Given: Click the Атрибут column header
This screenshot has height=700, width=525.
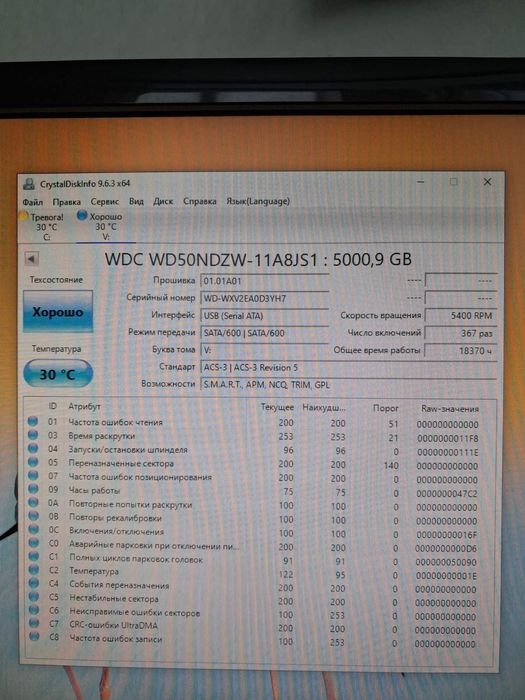Looking at the screenshot, I should [84, 407].
